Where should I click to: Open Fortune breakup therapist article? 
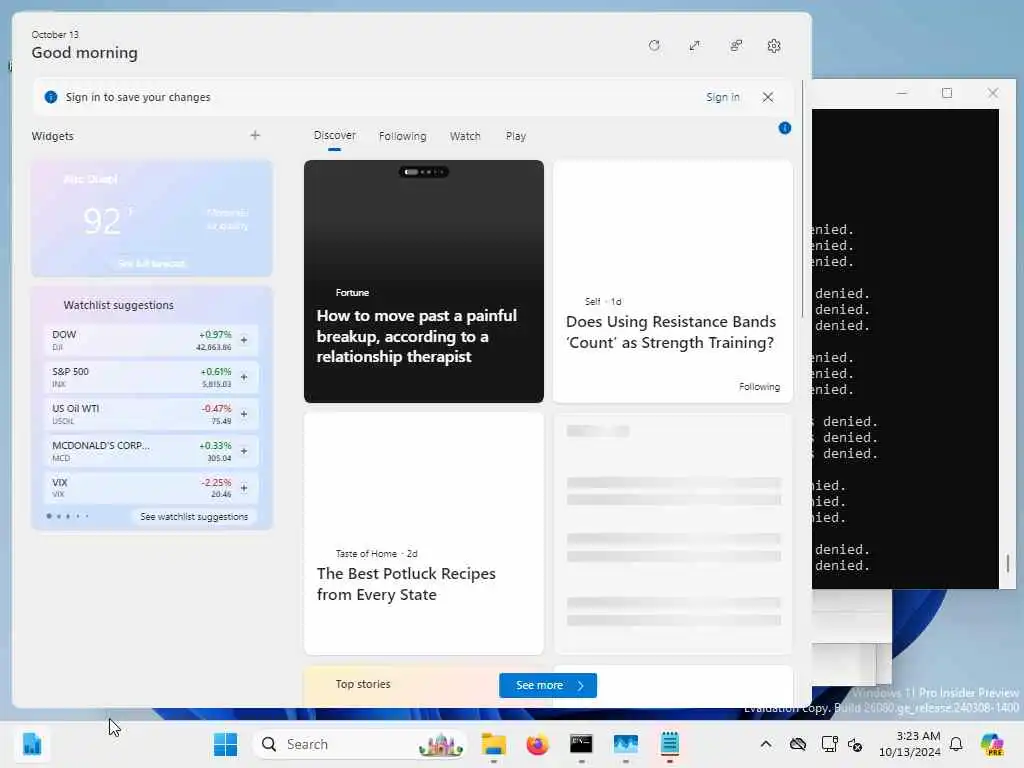pos(424,281)
